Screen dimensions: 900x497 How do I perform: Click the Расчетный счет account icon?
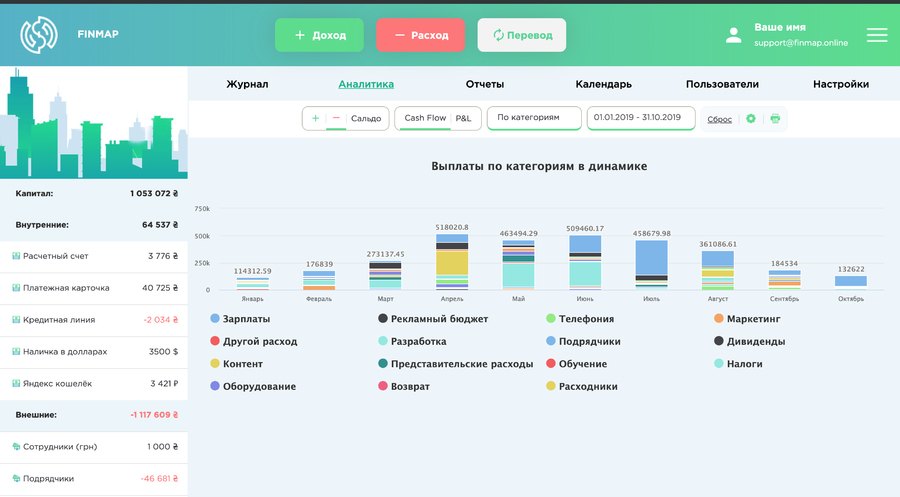(x=16, y=256)
